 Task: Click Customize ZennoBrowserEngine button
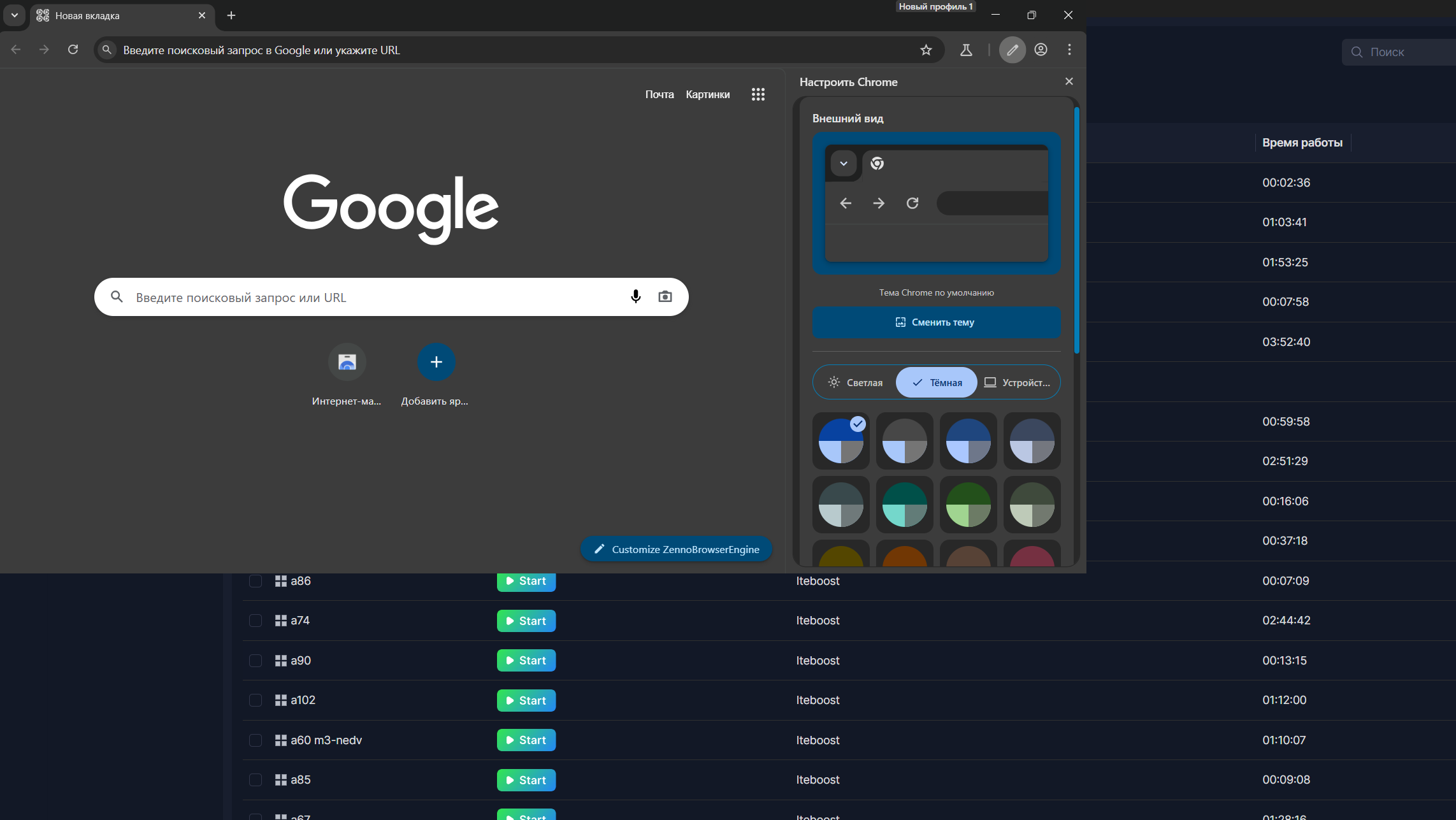click(x=676, y=549)
